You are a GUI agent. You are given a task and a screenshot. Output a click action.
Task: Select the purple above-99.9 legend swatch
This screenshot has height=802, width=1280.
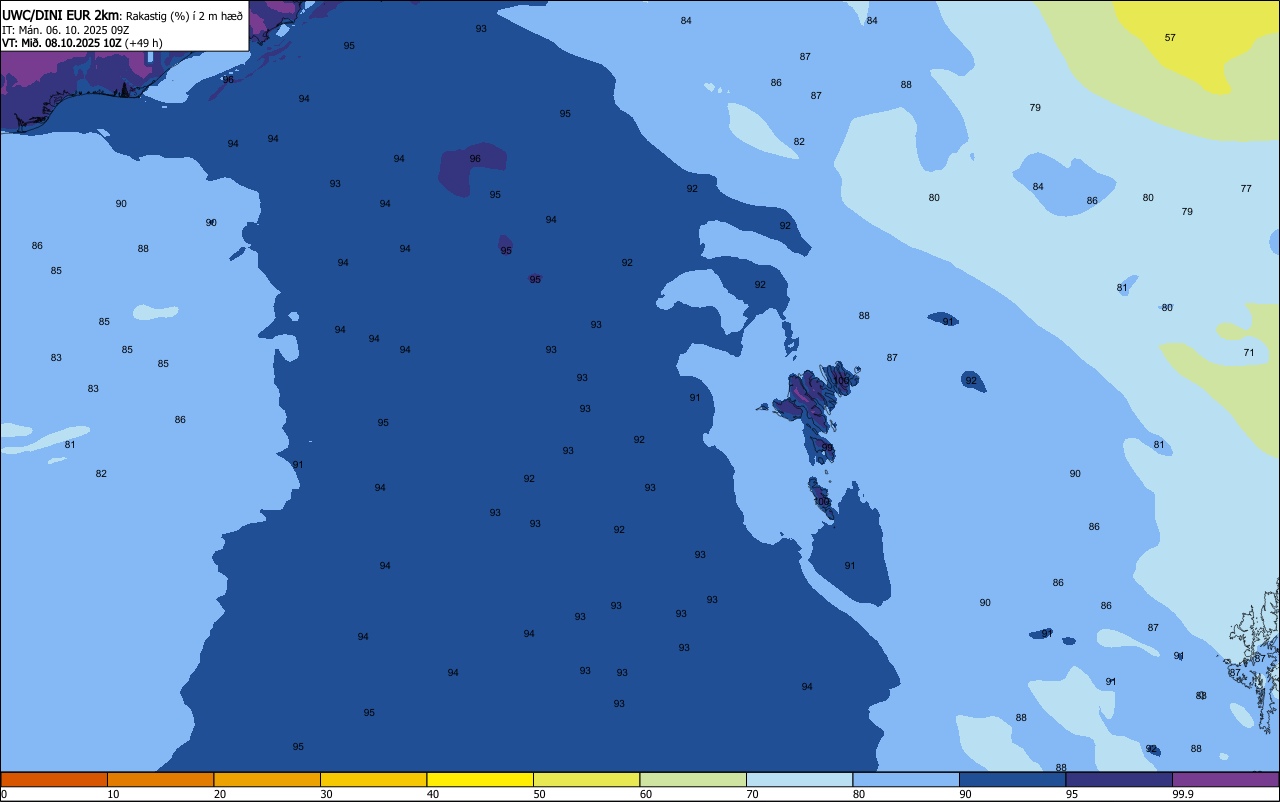(x=1225, y=779)
